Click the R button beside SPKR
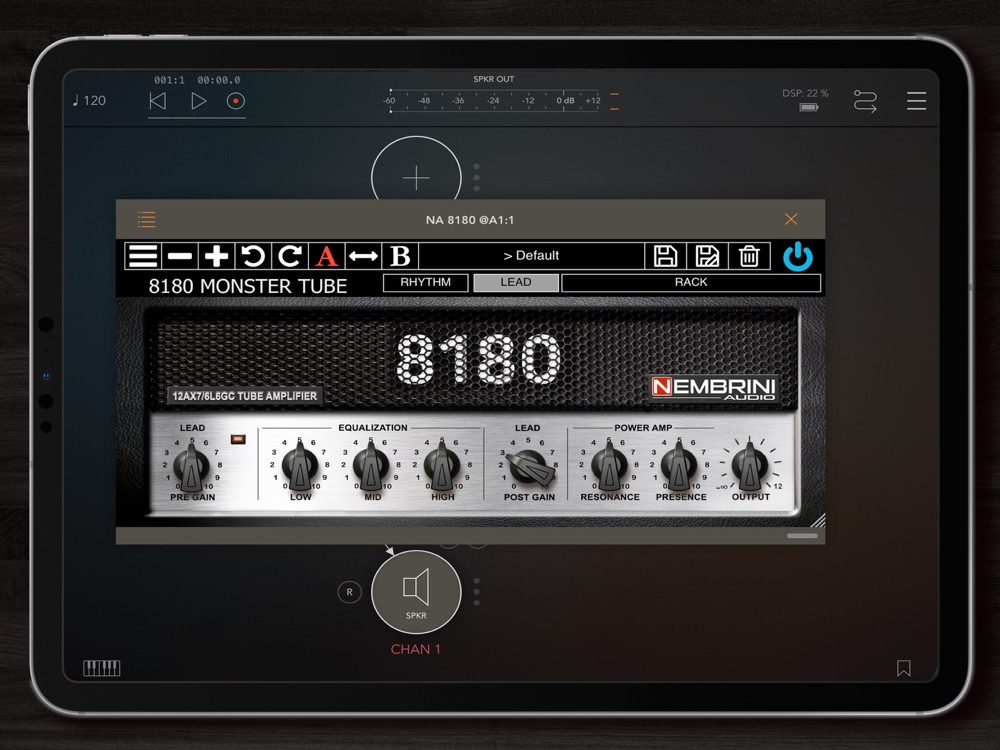The width and height of the screenshot is (1000, 750). pos(349,592)
